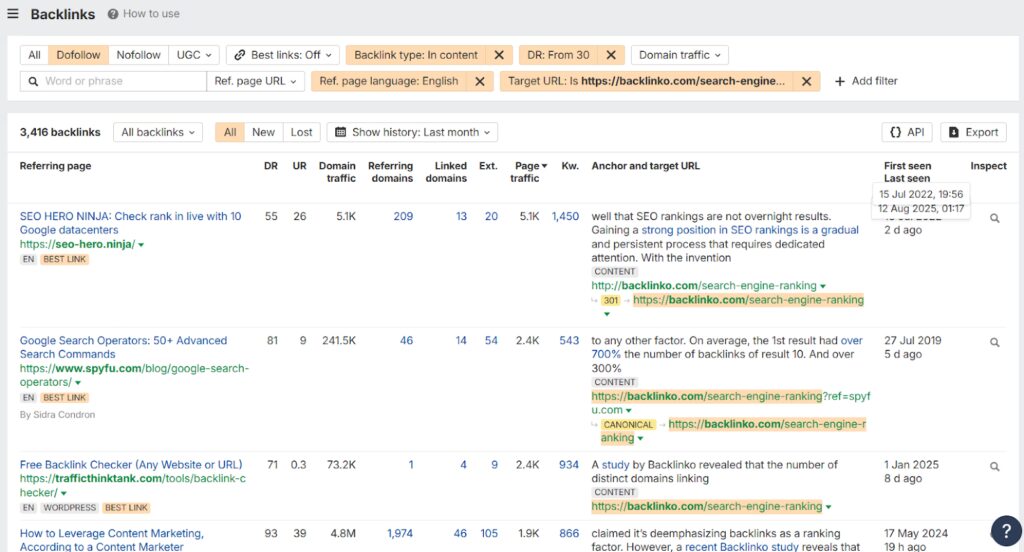Switch to the All backlinks status tab
This screenshot has height=552, width=1024.
230,132
